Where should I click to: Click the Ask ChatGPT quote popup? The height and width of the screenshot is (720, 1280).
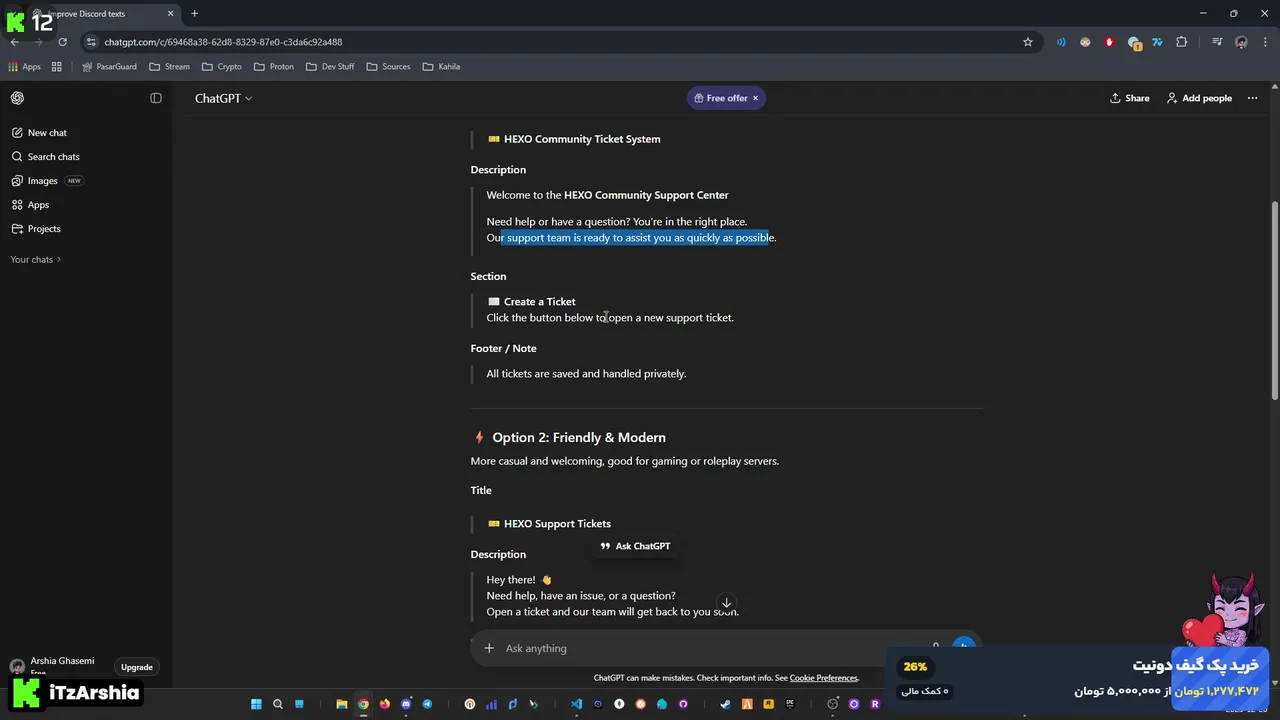635,546
